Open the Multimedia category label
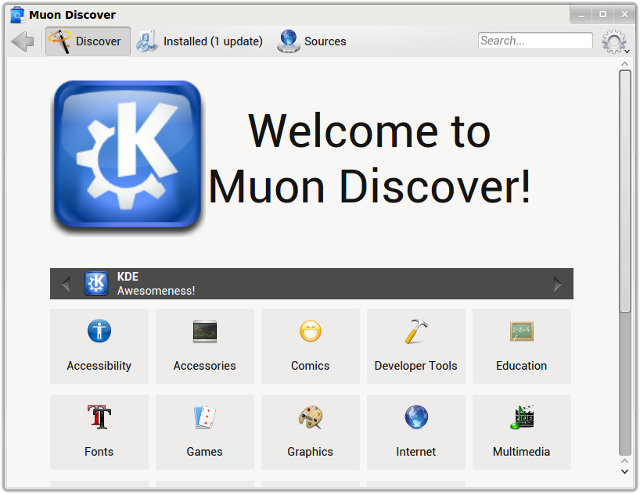 click(521, 452)
